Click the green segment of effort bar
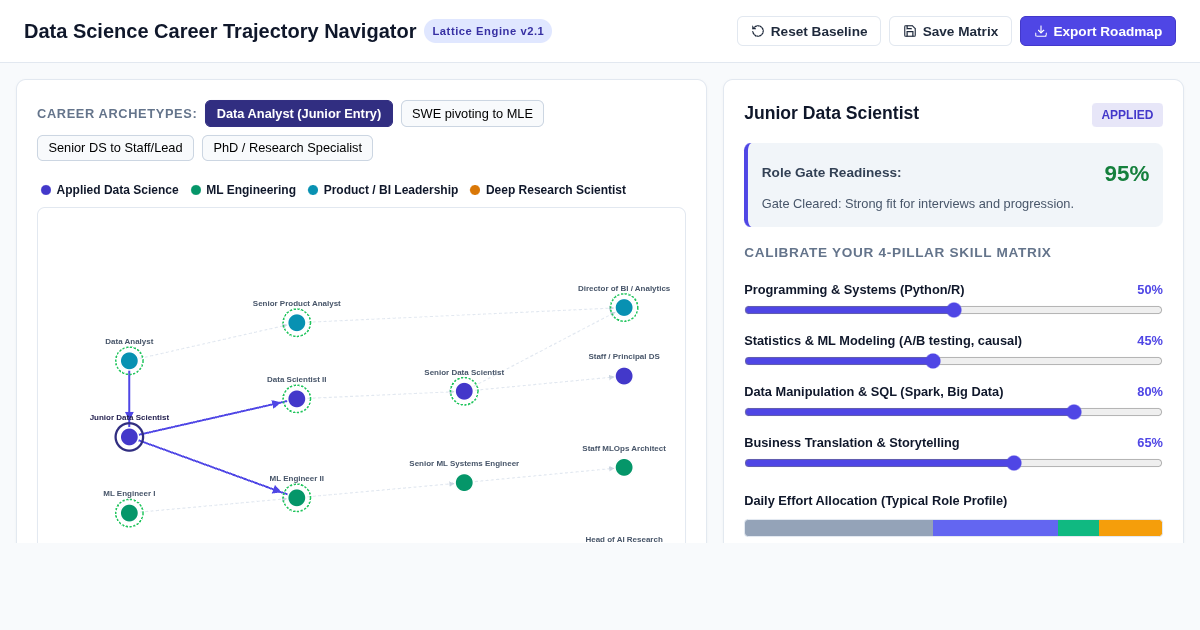The image size is (1200, 630). click(1078, 528)
